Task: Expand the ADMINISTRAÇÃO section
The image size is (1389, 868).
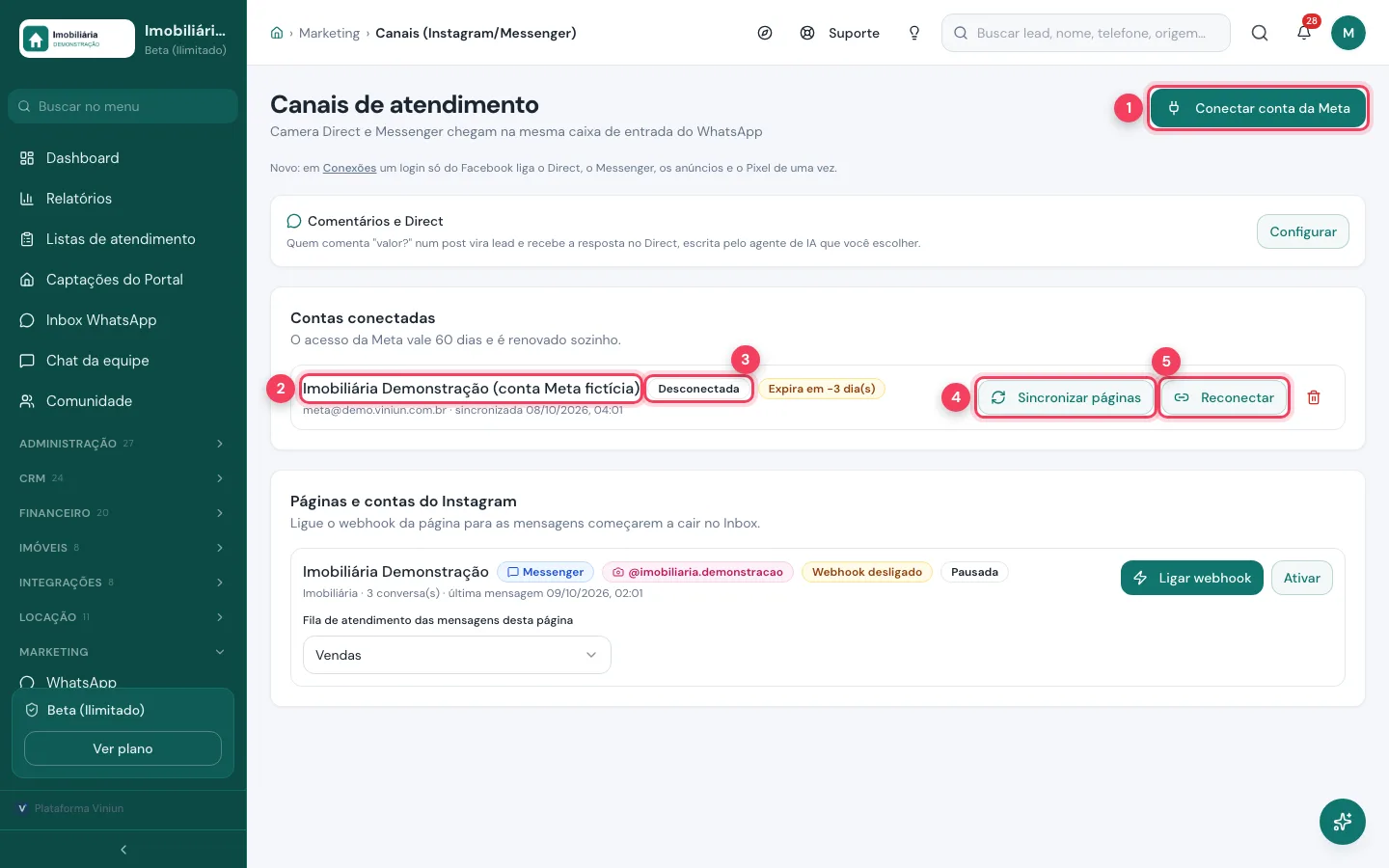Action: (x=123, y=444)
